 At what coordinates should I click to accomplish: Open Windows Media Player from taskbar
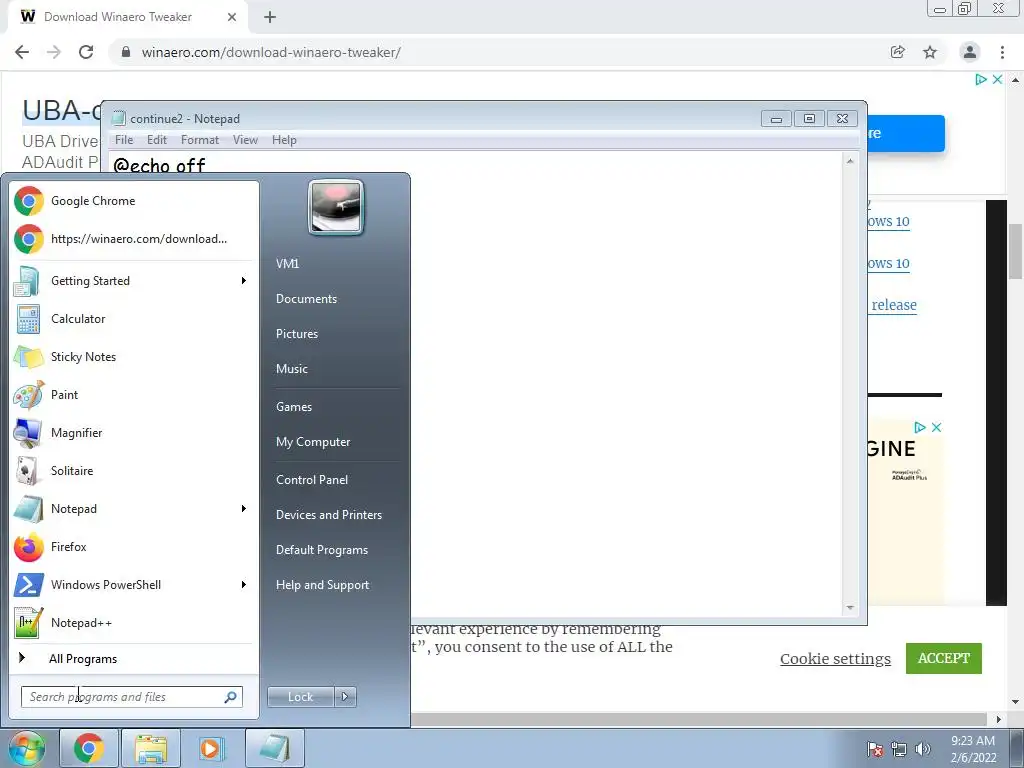(212, 748)
